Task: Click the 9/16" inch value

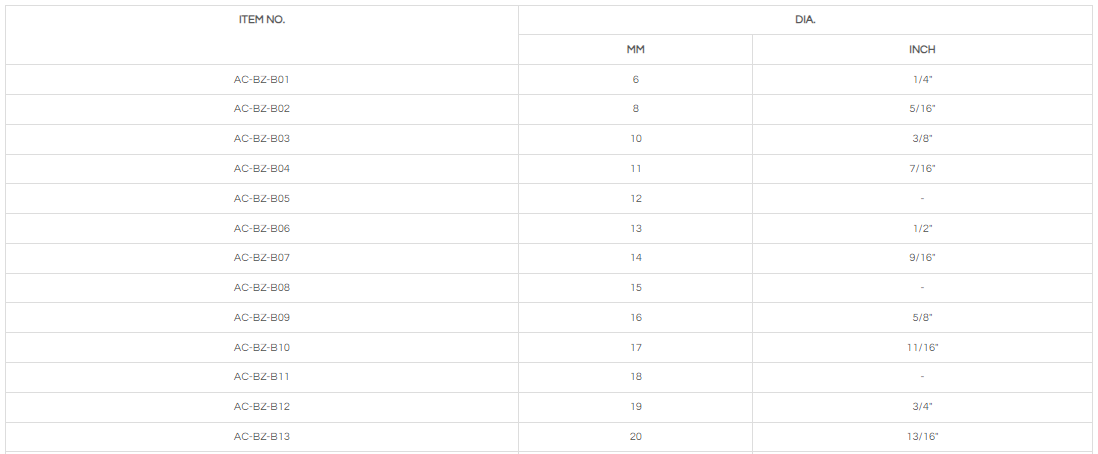Action: coord(922,258)
